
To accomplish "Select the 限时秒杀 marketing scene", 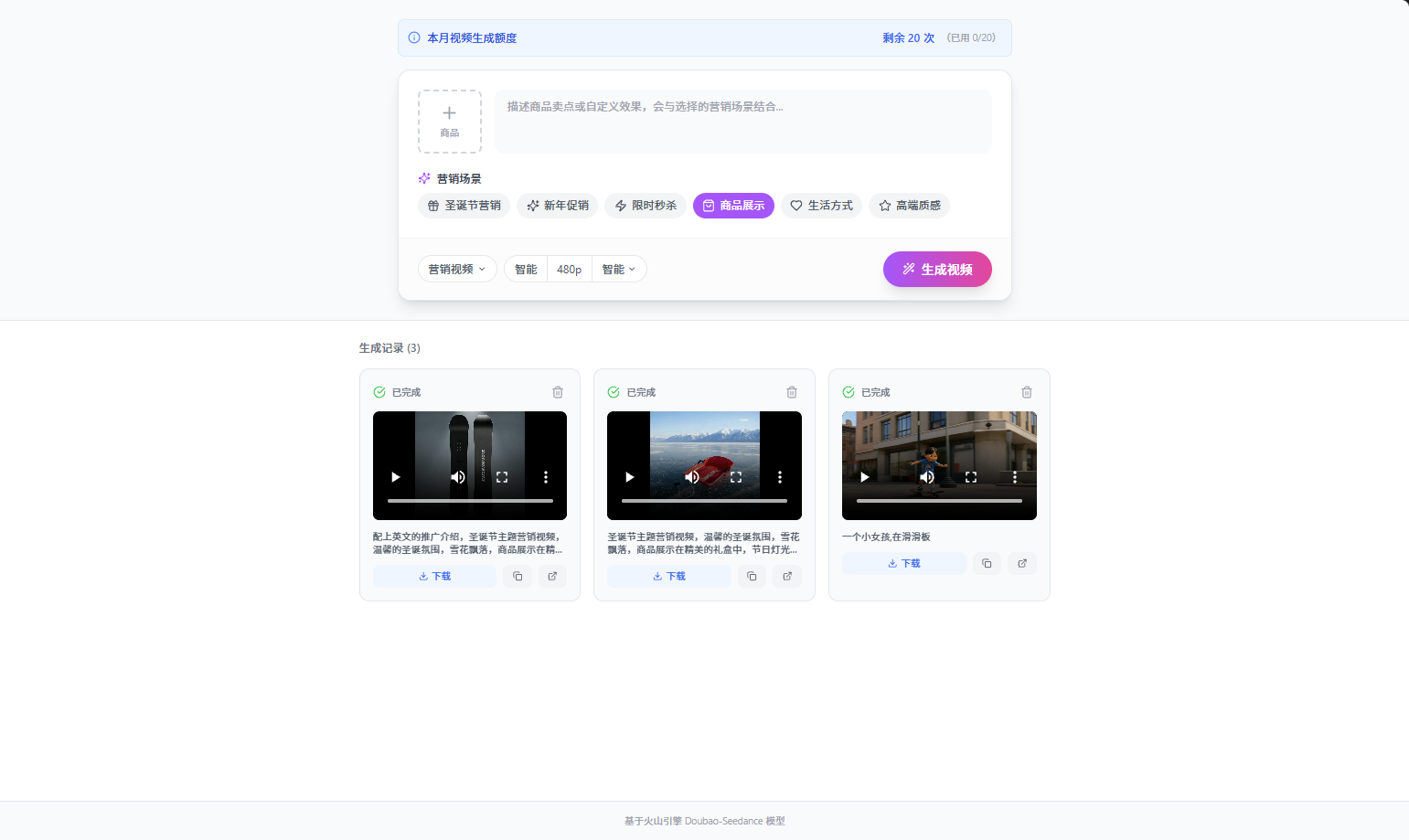I will point(646,206).
